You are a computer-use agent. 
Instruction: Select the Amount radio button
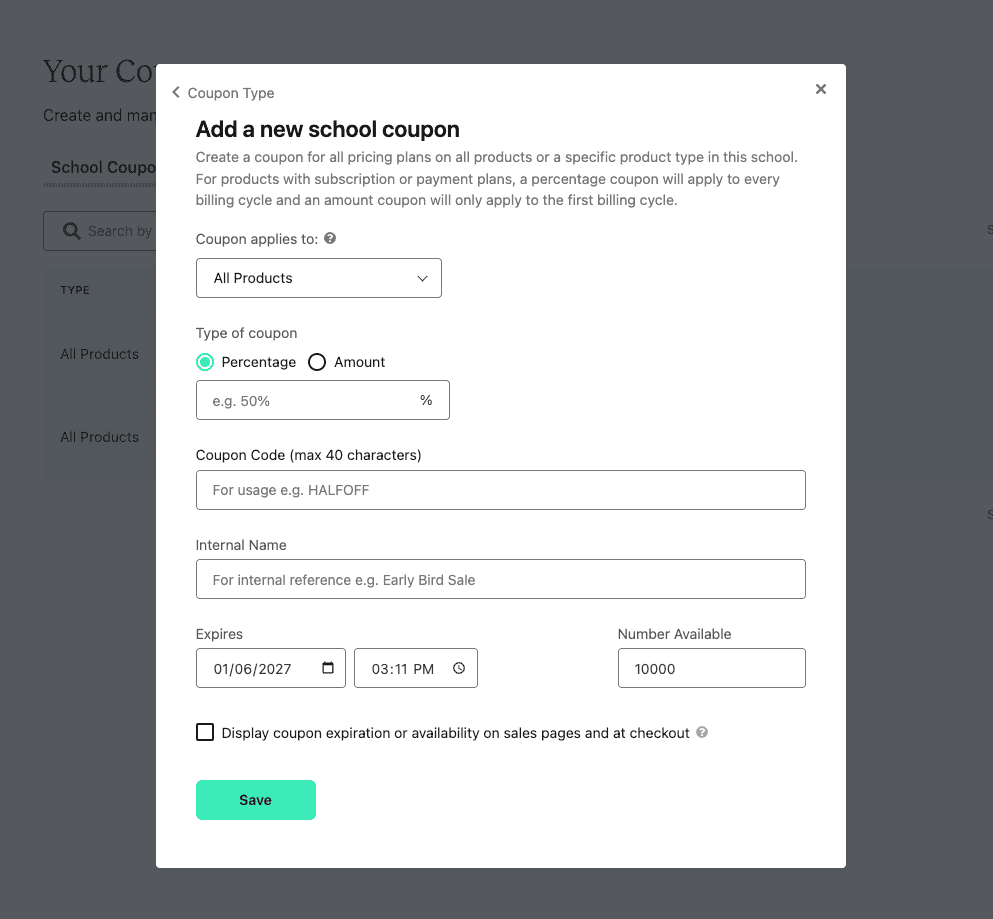[x=317, y=362]
